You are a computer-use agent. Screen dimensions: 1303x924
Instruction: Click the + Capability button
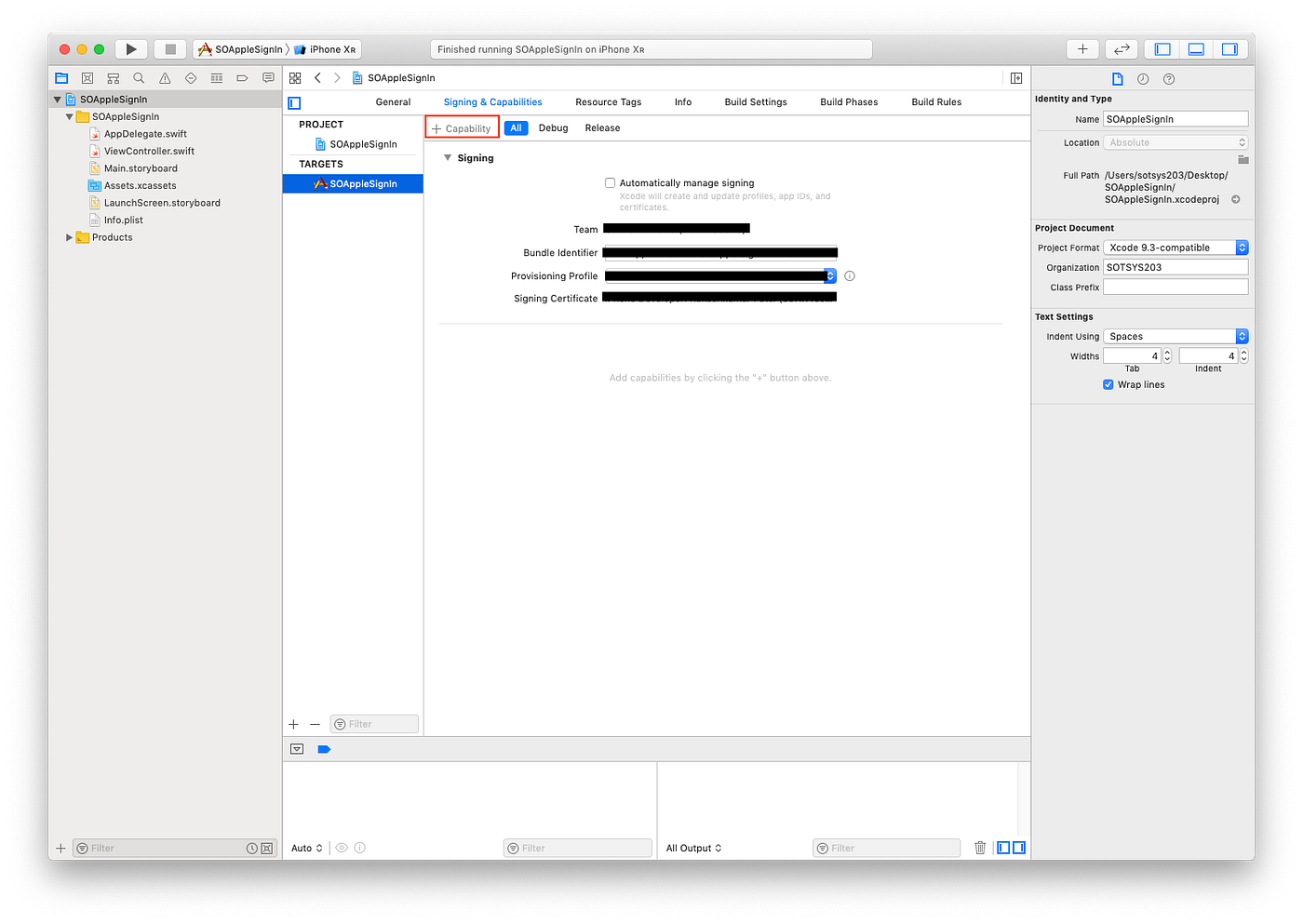coord(462,127)
